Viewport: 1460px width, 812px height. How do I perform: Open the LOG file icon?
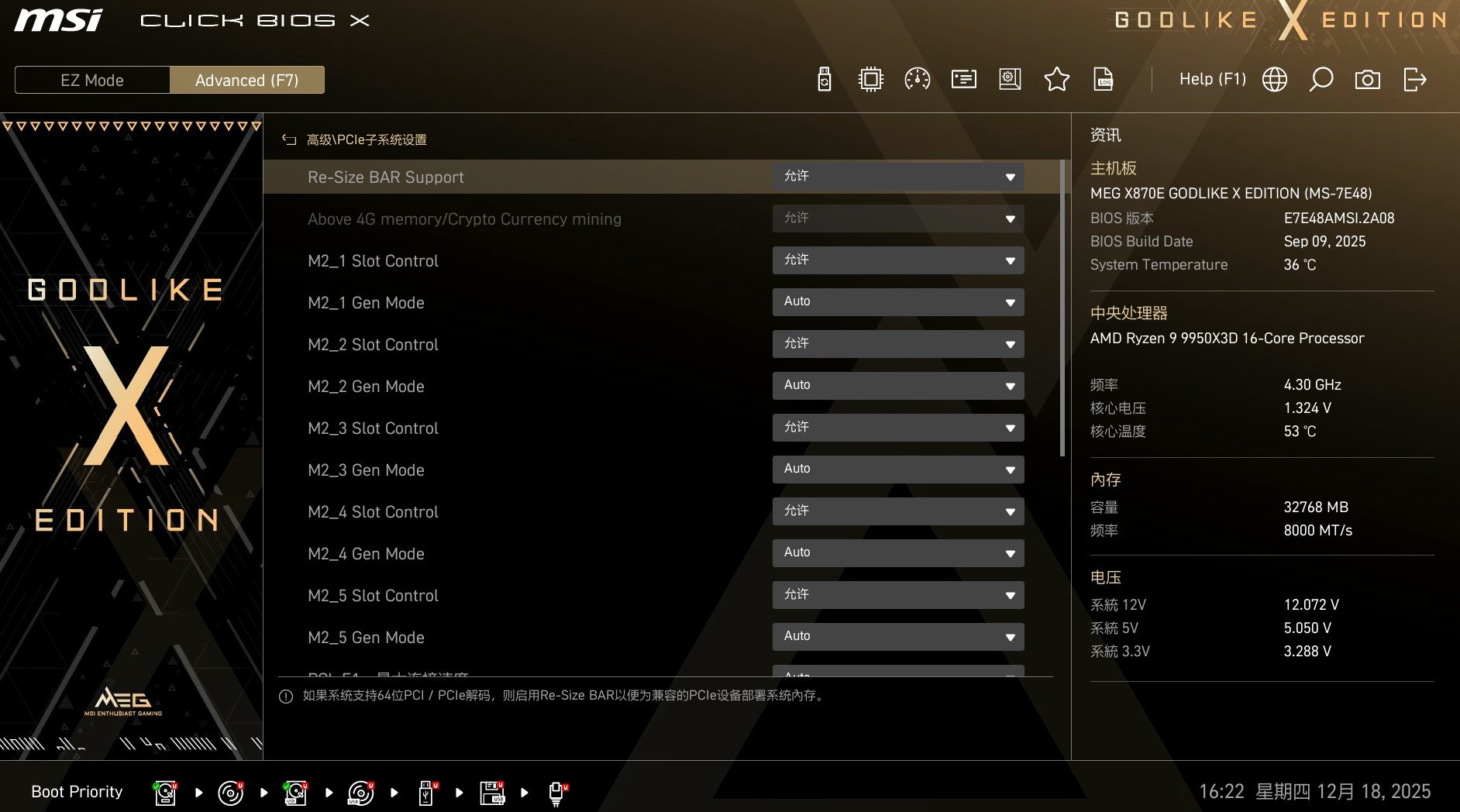[x=1104, y=79]
